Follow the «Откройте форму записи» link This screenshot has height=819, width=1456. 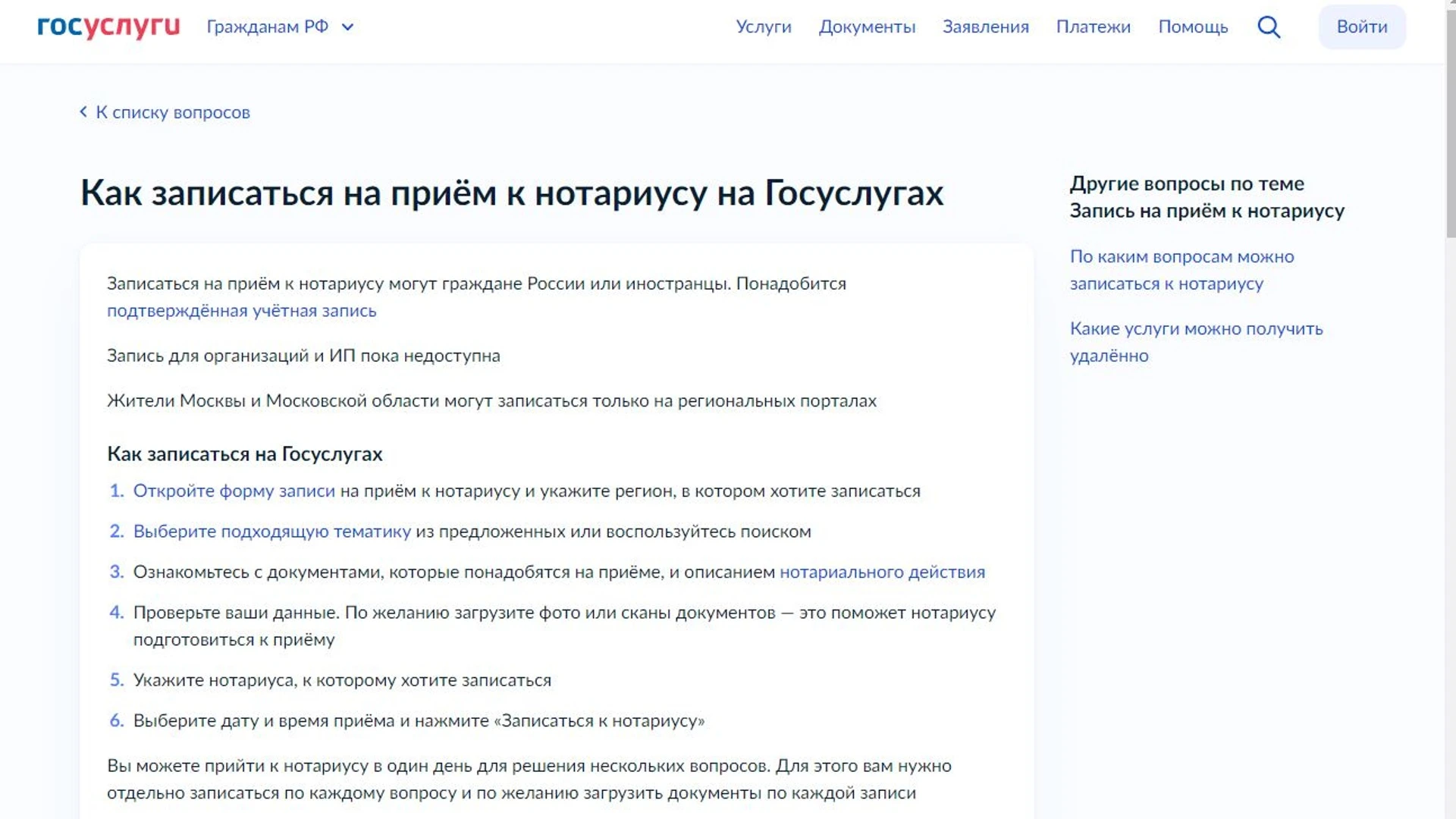pyautogui.click(x=234, y=491)
